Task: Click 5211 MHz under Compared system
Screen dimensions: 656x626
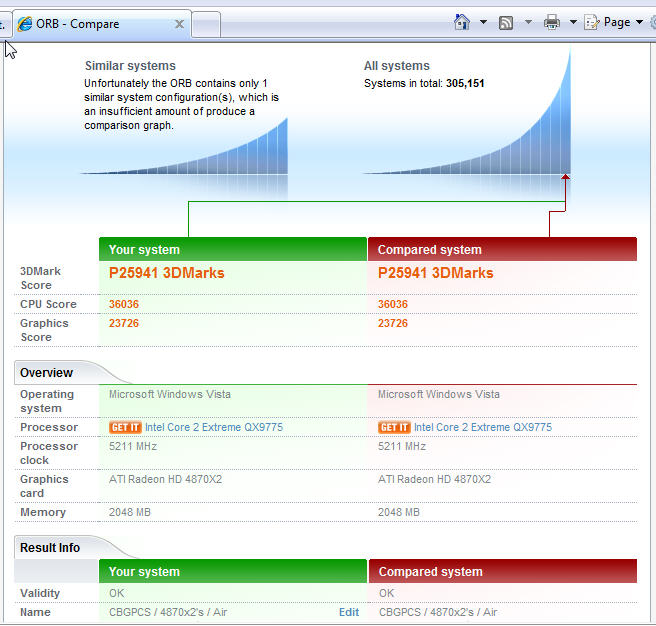Action: click(402, 446)
